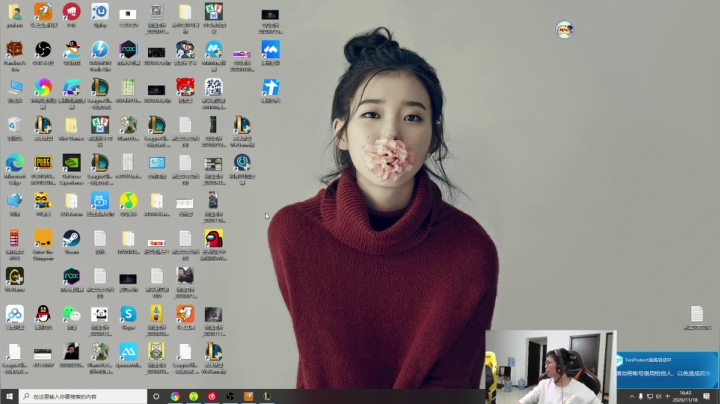Select the This PC desktop icon

pos(15,88)
